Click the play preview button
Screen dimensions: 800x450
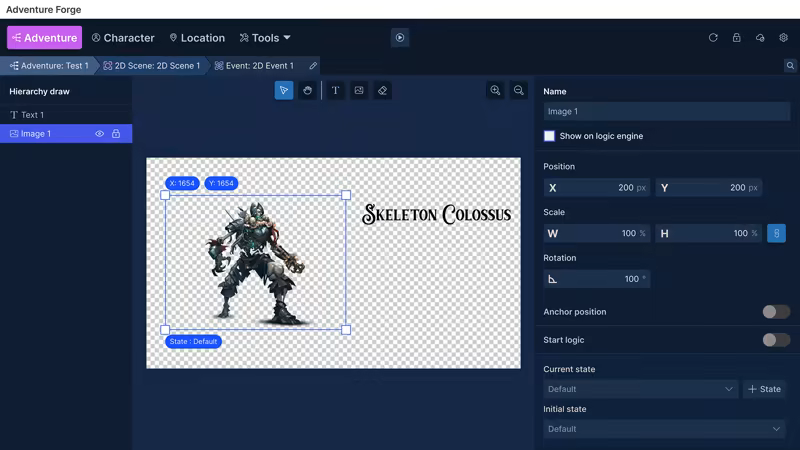coord(400,38)
